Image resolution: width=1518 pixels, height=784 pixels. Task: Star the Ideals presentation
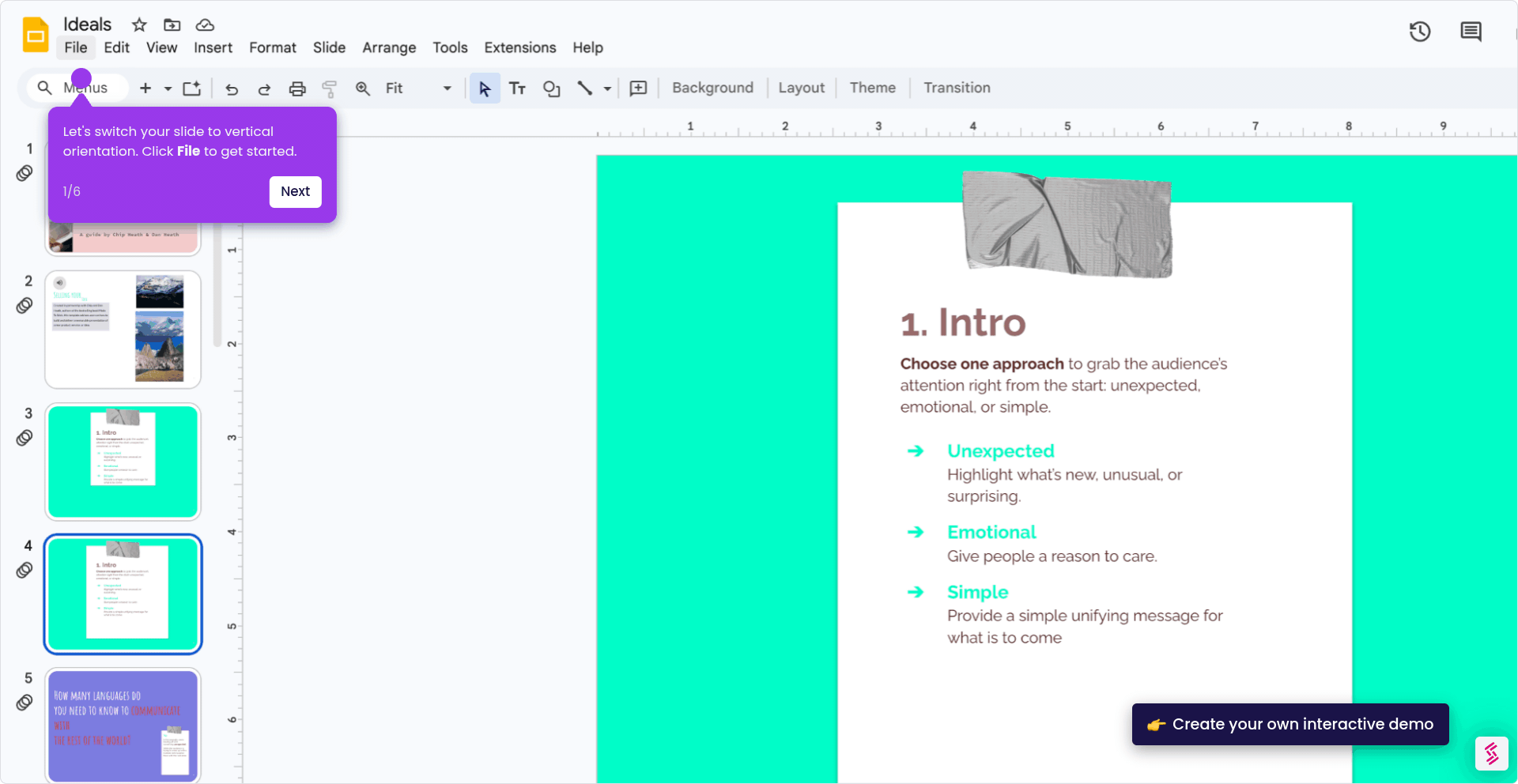[139, 24]
